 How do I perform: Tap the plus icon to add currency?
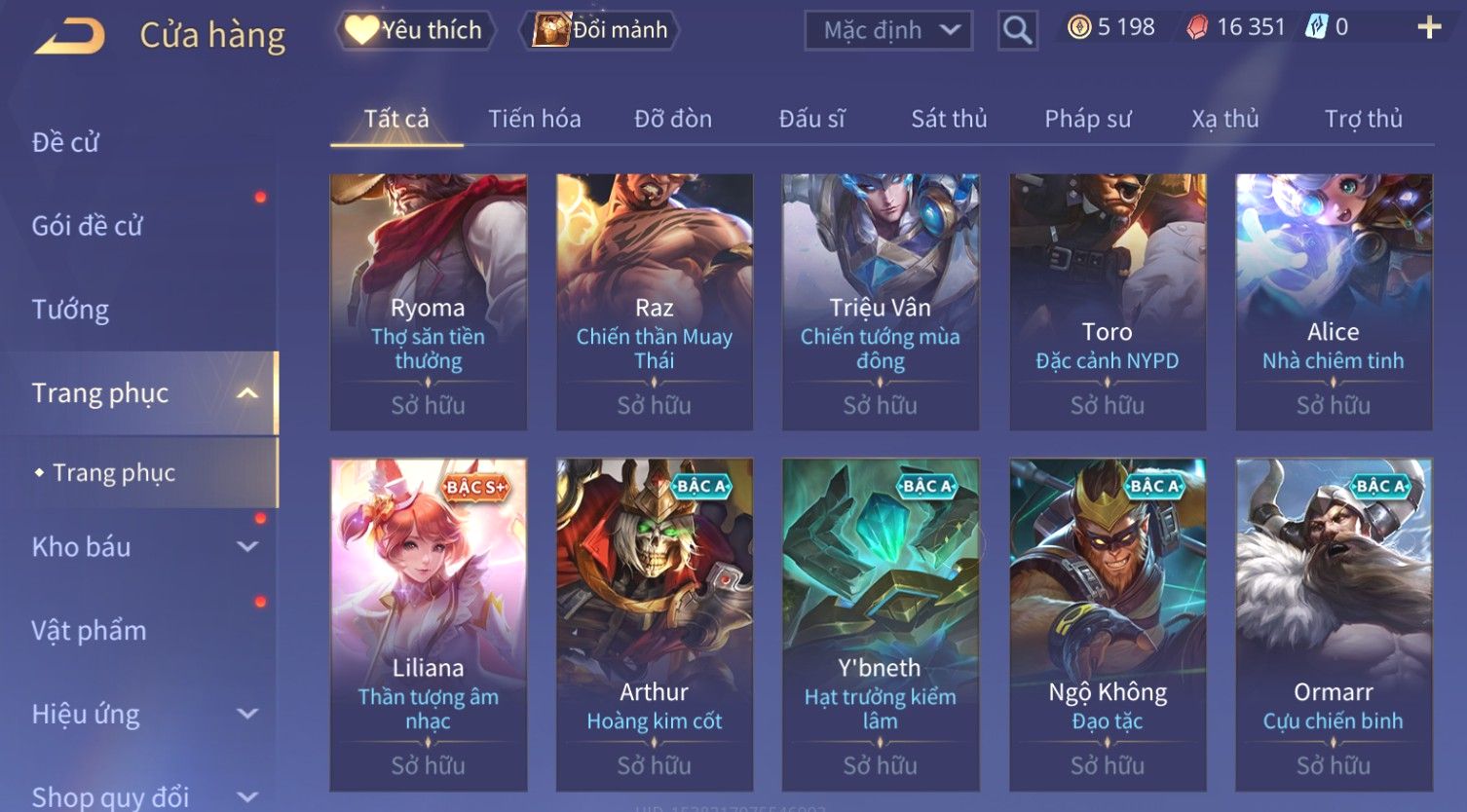(1429, 28)
